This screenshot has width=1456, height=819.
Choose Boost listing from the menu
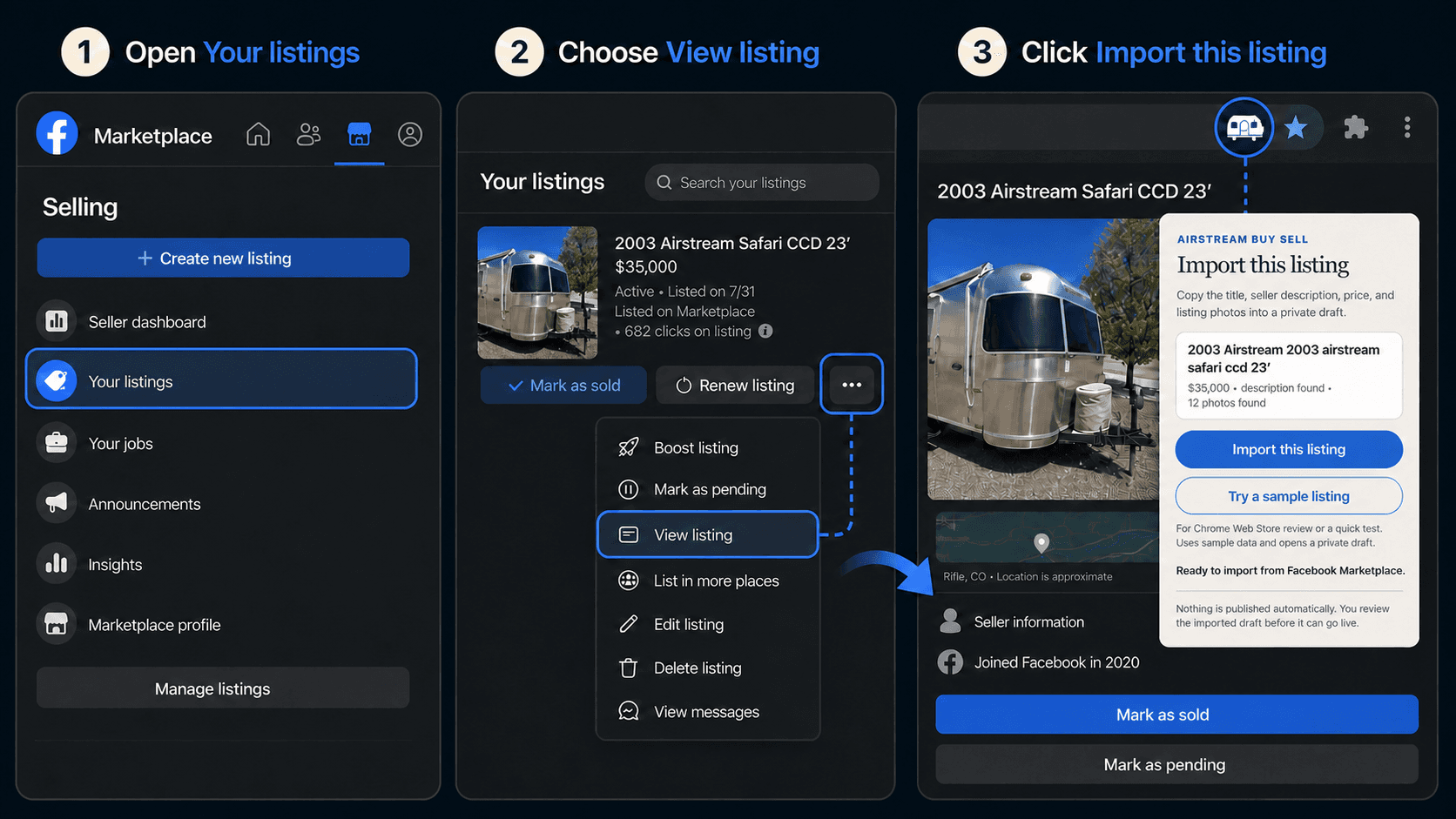(x=708, y=447)
